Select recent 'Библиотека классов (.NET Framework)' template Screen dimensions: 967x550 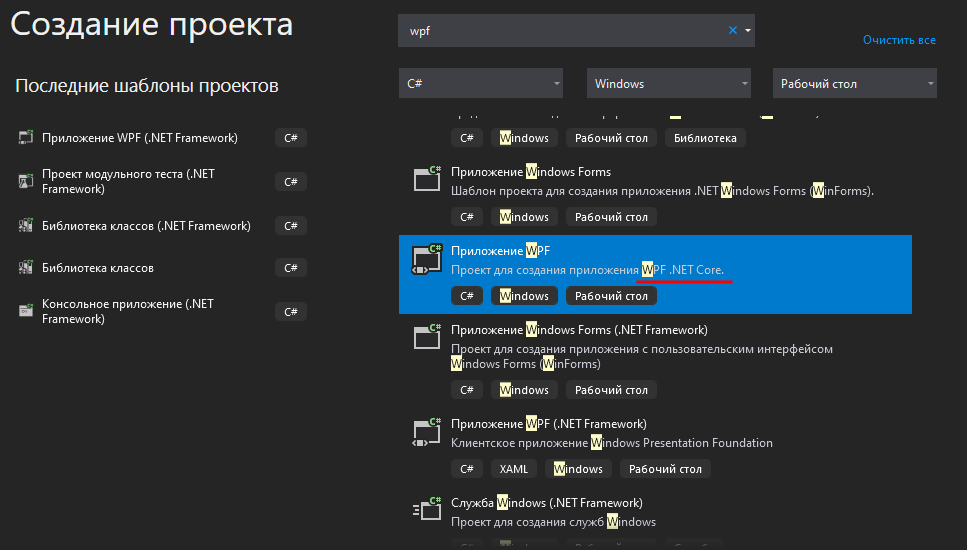[146, 226]
